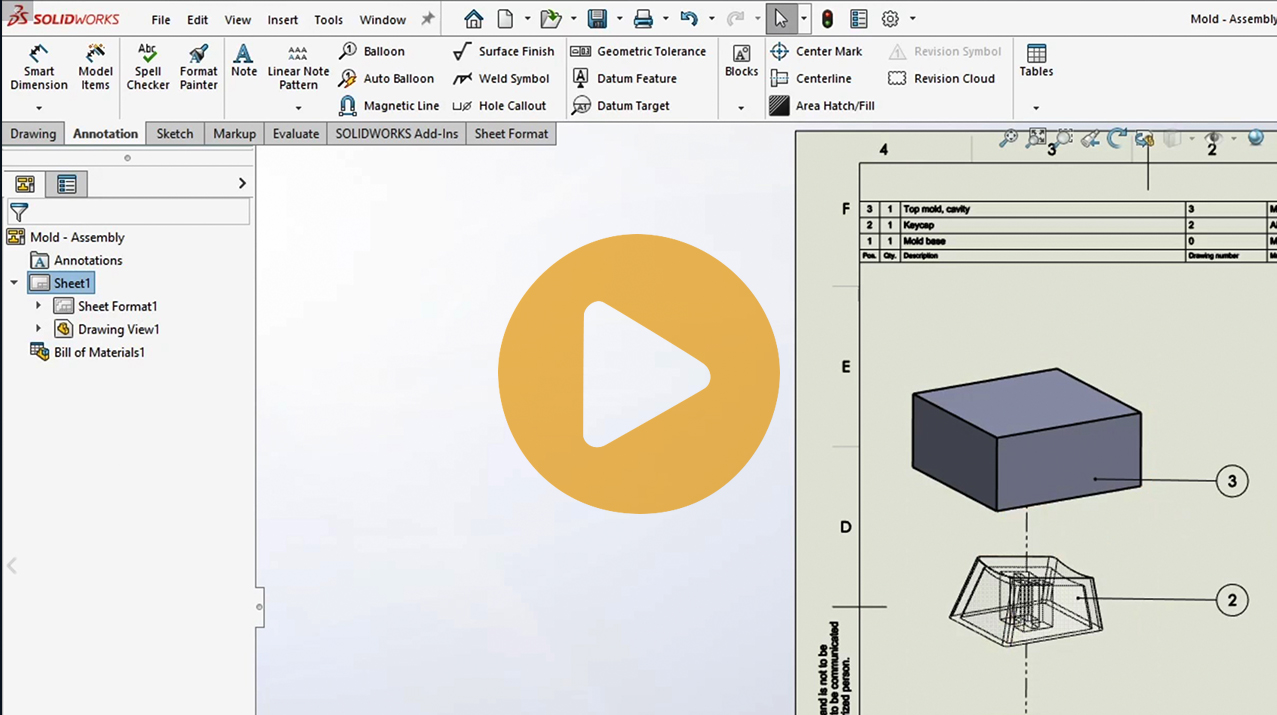Apply Area Hatch/Fill
Viewport: 1277px width, 715px height.
pyautogui.click(x=823, y=106)
